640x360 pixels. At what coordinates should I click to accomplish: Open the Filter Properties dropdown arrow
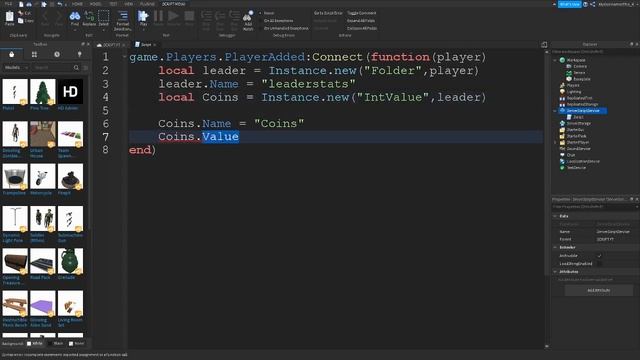[636, 207]
